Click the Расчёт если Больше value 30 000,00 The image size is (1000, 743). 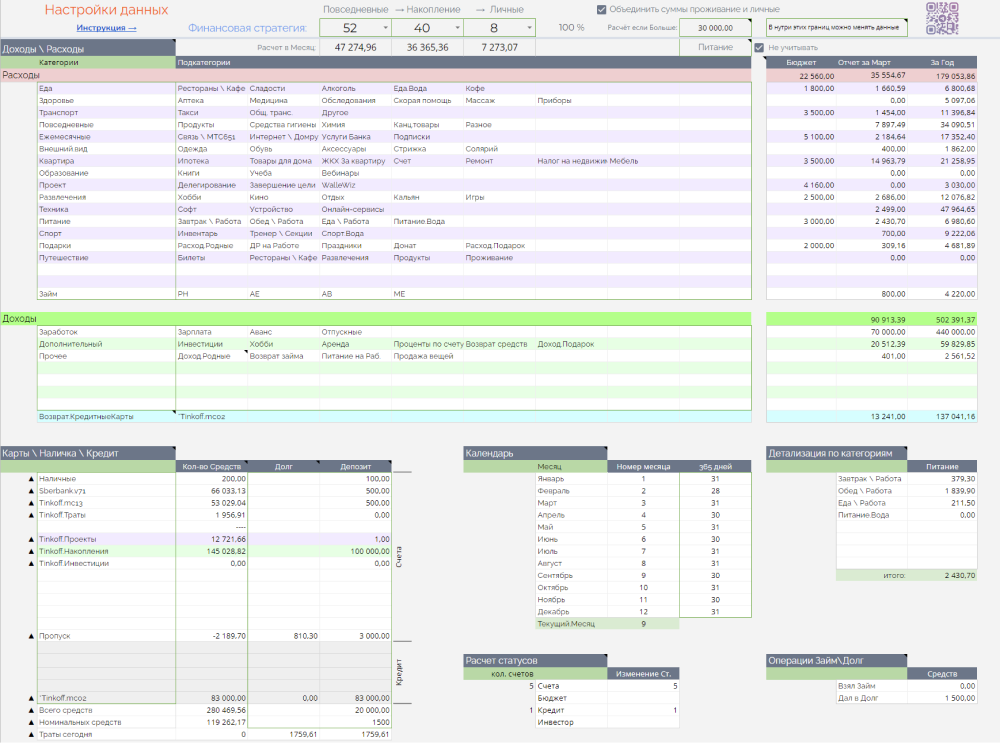[x=715, y=28]
